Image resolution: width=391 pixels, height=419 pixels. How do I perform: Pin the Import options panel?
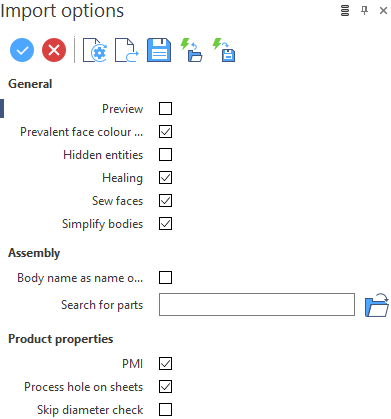(364, 11)
